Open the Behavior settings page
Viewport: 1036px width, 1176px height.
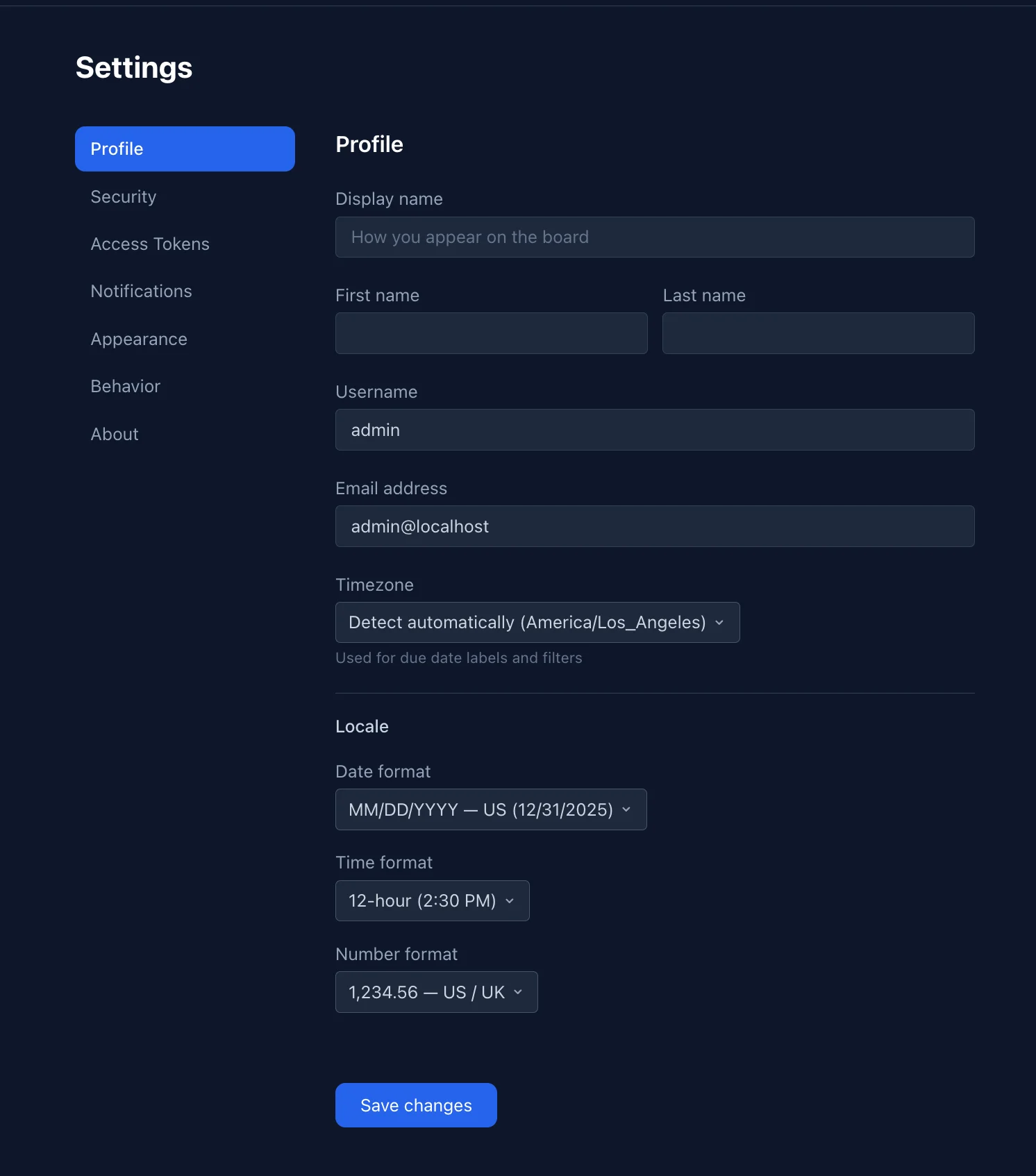coord(125,386)
